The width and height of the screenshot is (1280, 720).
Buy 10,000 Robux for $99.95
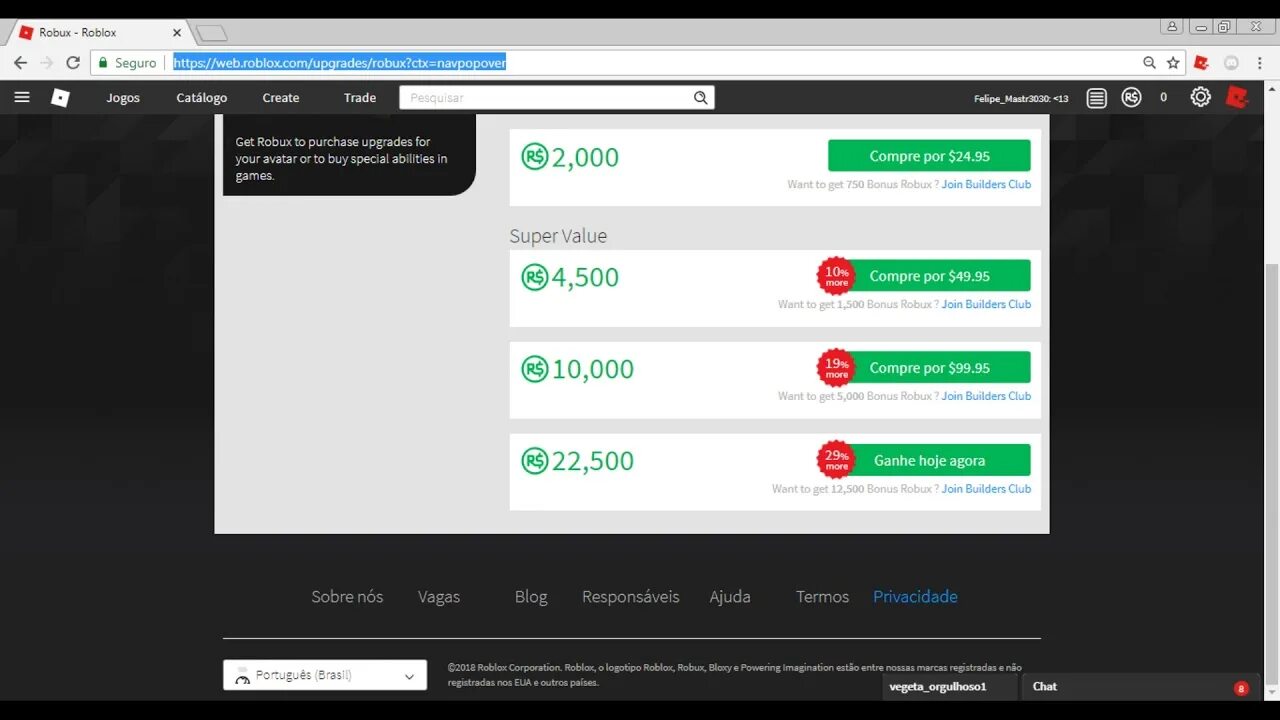(929, 368)
